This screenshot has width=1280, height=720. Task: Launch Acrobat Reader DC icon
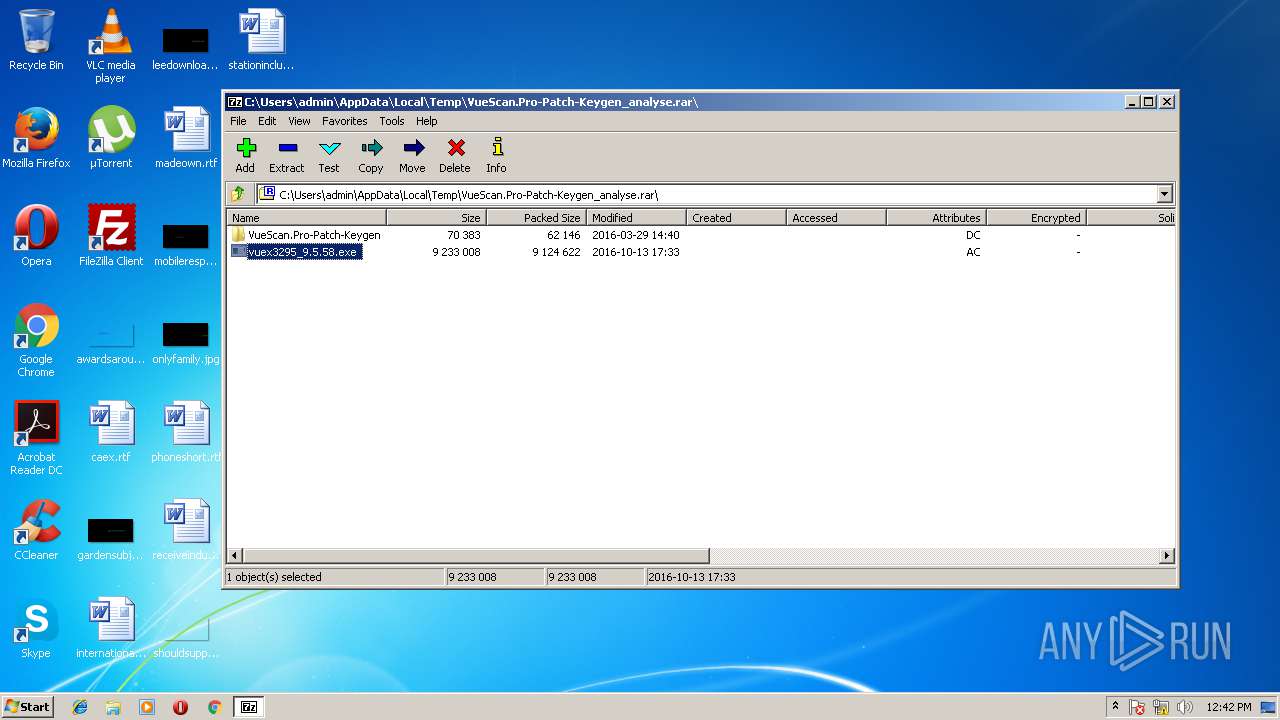pyautogui.click(x=36, y=438)
